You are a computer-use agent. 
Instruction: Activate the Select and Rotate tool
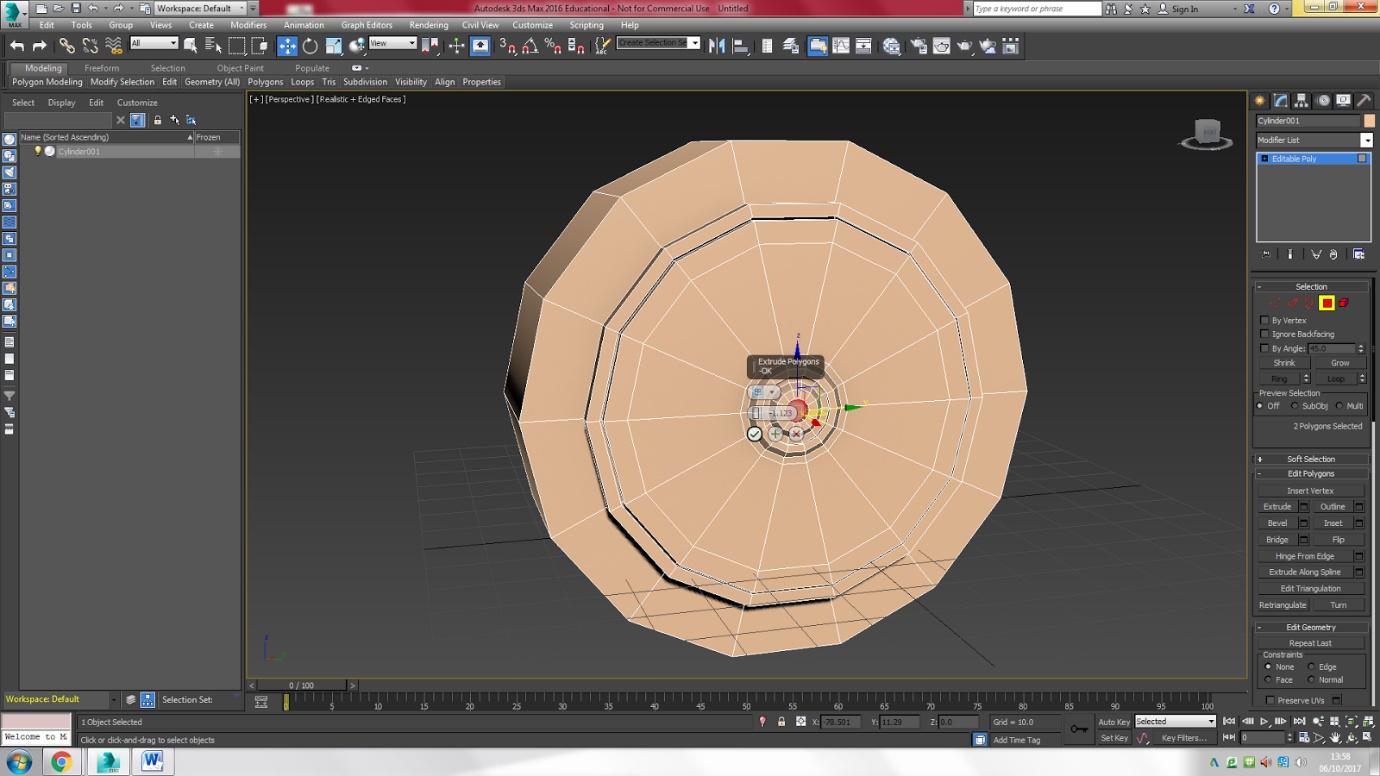310,46
